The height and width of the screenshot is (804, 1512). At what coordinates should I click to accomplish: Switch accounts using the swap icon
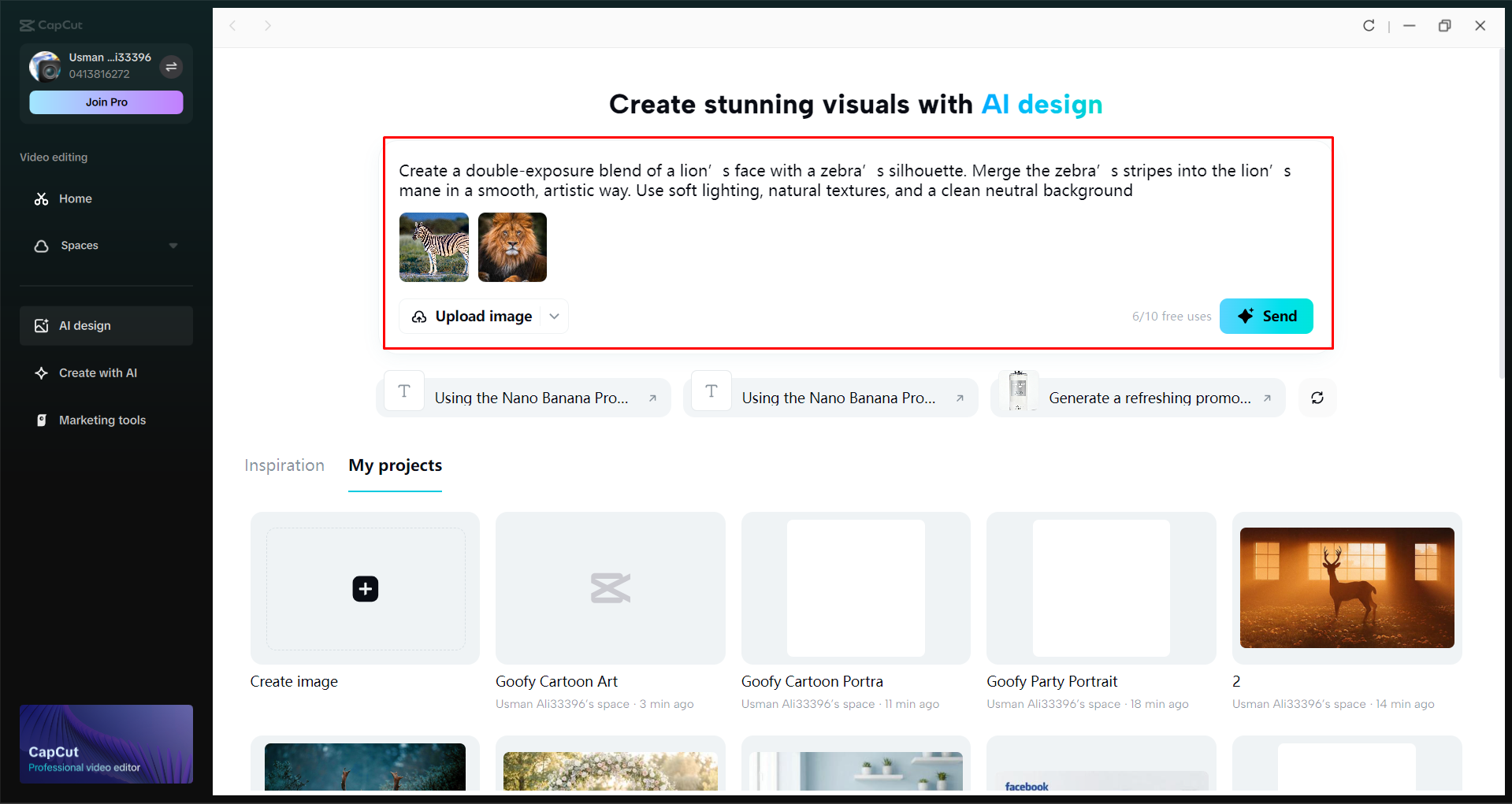(171, 67)
